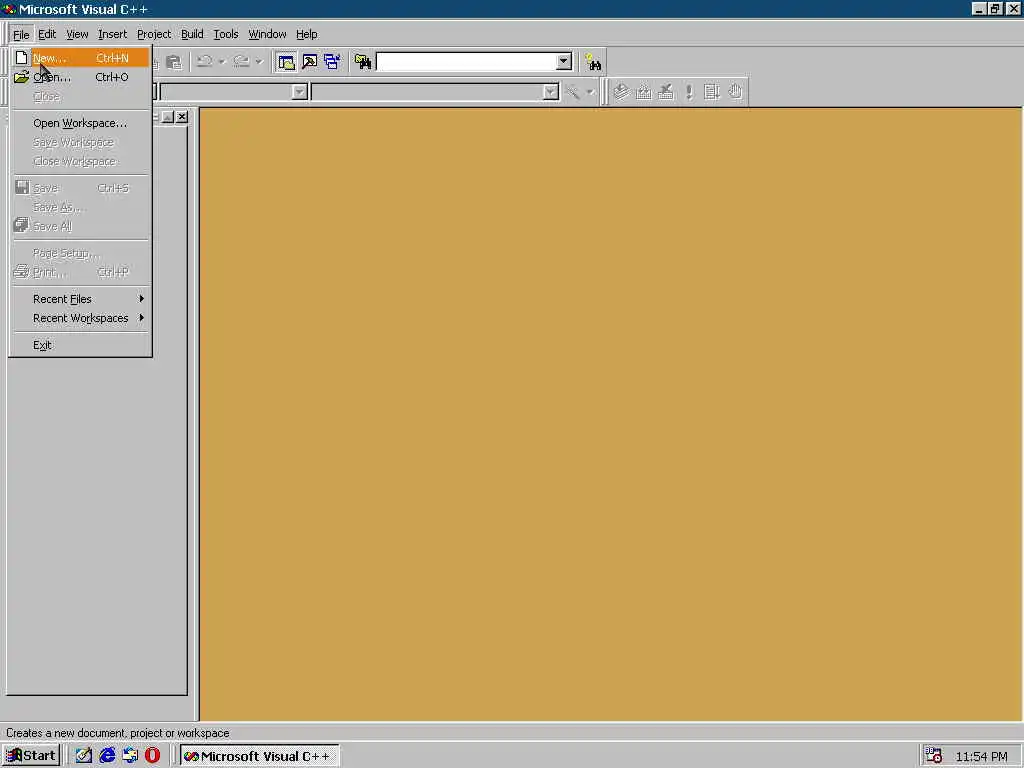Click the first quick launch notepad icon
The height and width of the screenshot is (768, 1024).
(84, 756)
